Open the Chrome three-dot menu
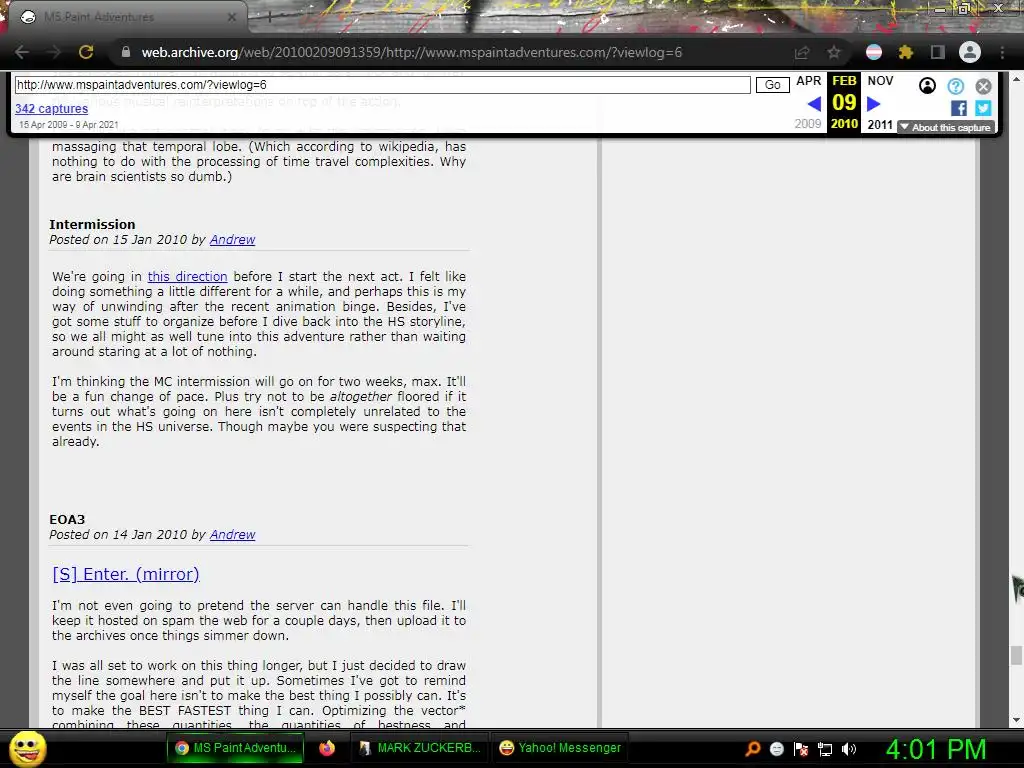Screen dimensions: 1024x768 [1002, 52]
